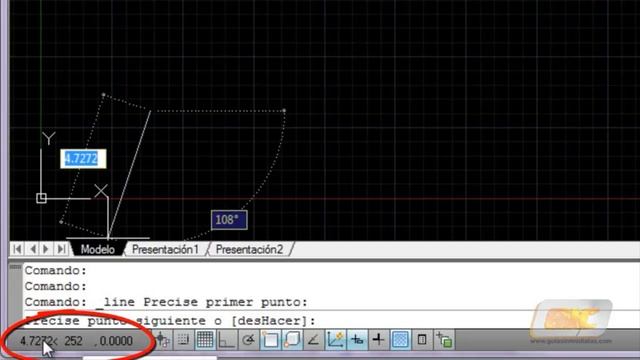Screen dimensions: 640x360
Task: Toggle Polar Tracking icon
Action: coord(248,340)
